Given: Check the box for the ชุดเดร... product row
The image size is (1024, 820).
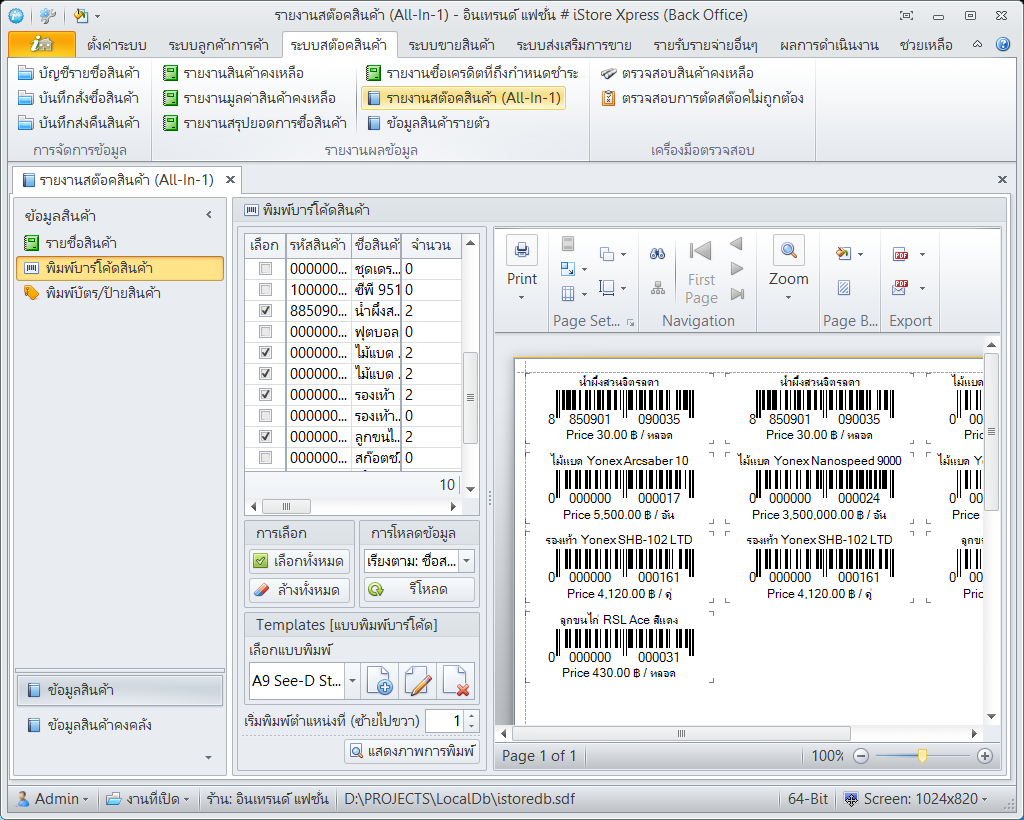Looking at the screenshot, I should (x=265, y=268).
